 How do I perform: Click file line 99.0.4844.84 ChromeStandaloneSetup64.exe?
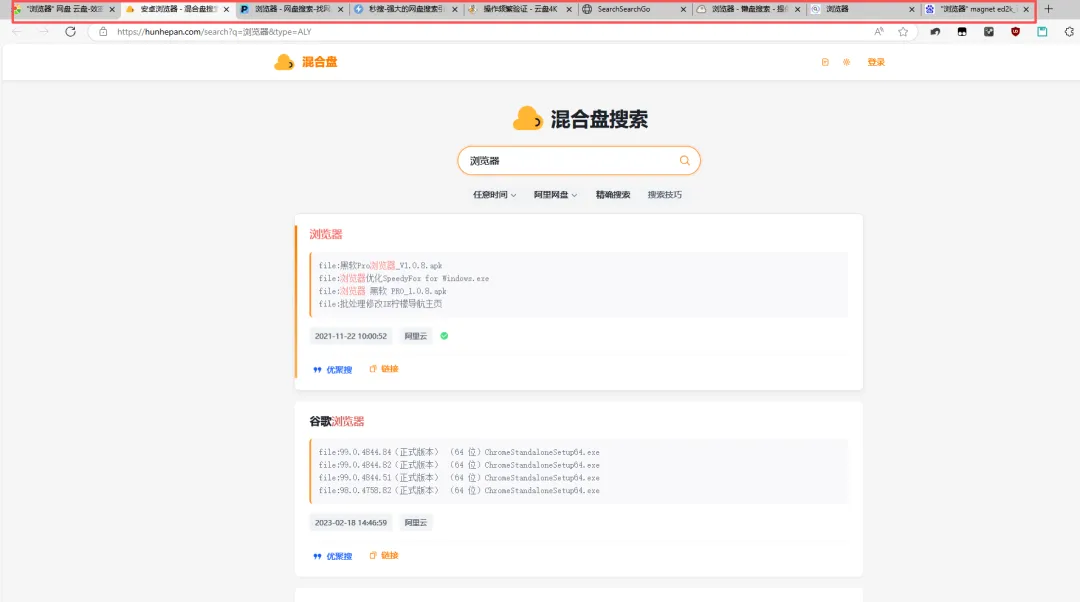pos(459,453)
